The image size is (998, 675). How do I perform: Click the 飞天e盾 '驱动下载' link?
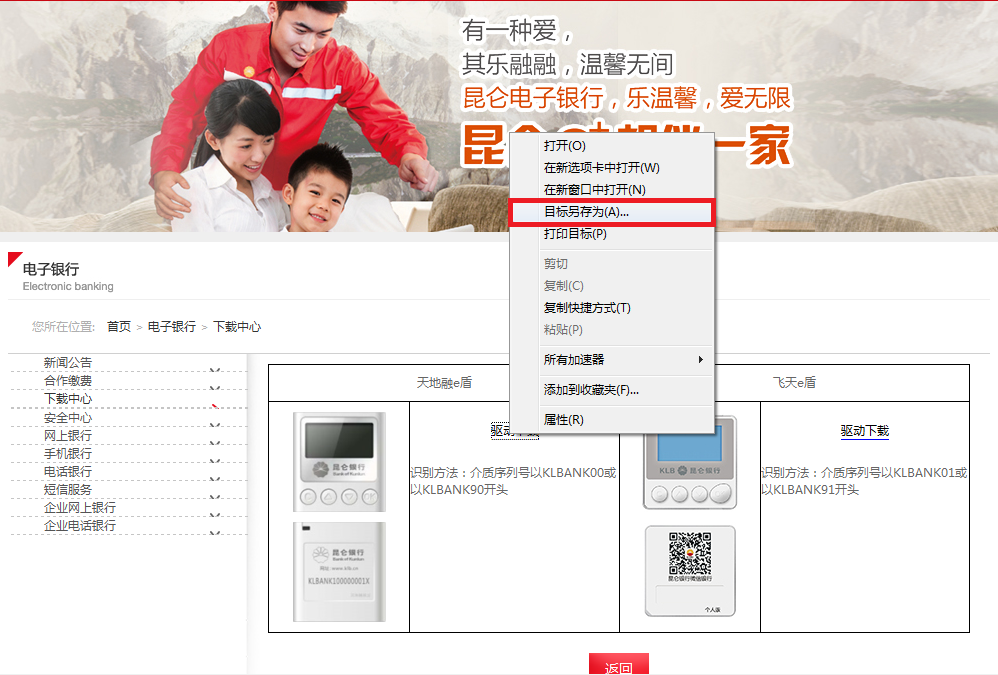[864, 431]
